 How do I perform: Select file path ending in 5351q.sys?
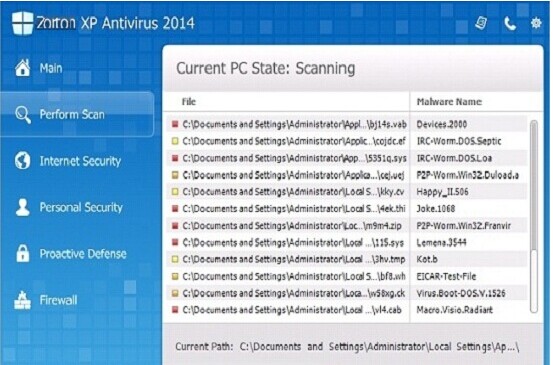click(294, 158)
